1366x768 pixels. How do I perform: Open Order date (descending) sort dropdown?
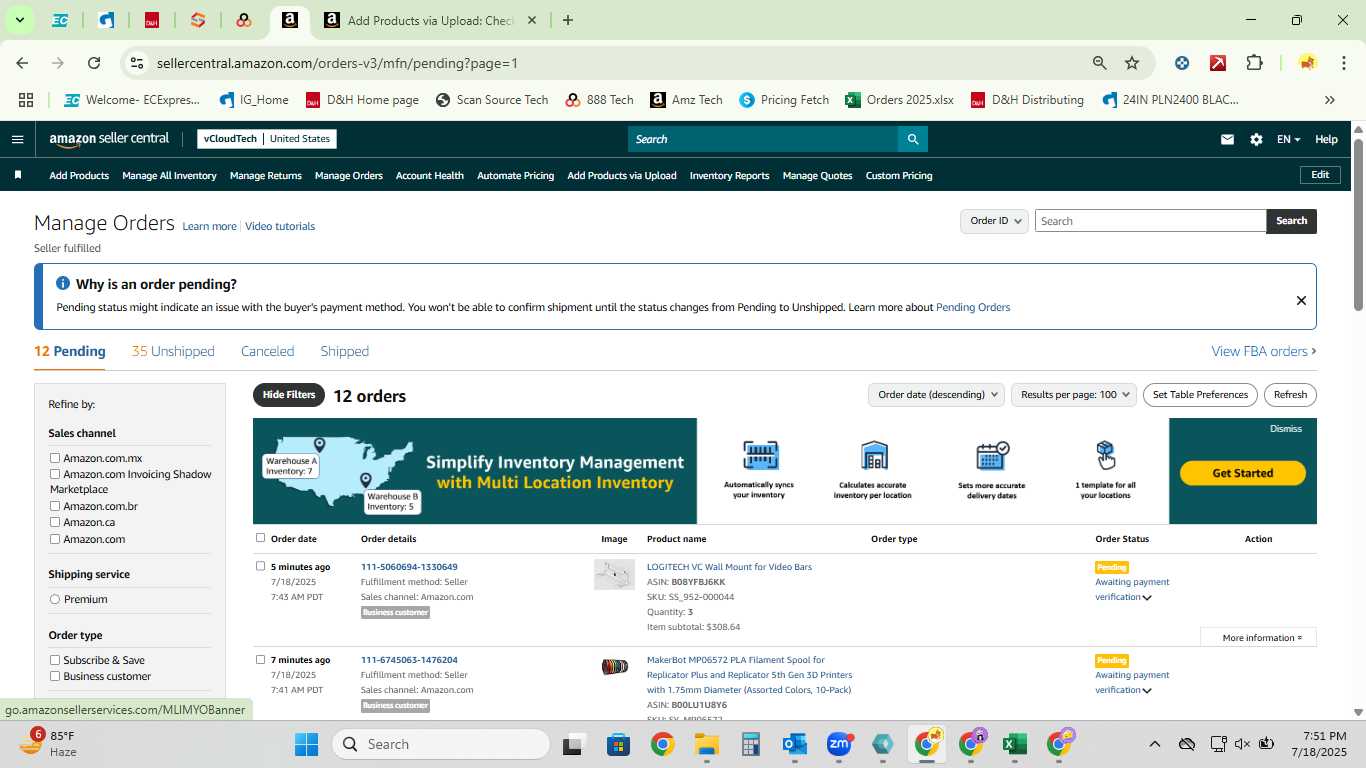pyautogui.click(x=935, y=395)
